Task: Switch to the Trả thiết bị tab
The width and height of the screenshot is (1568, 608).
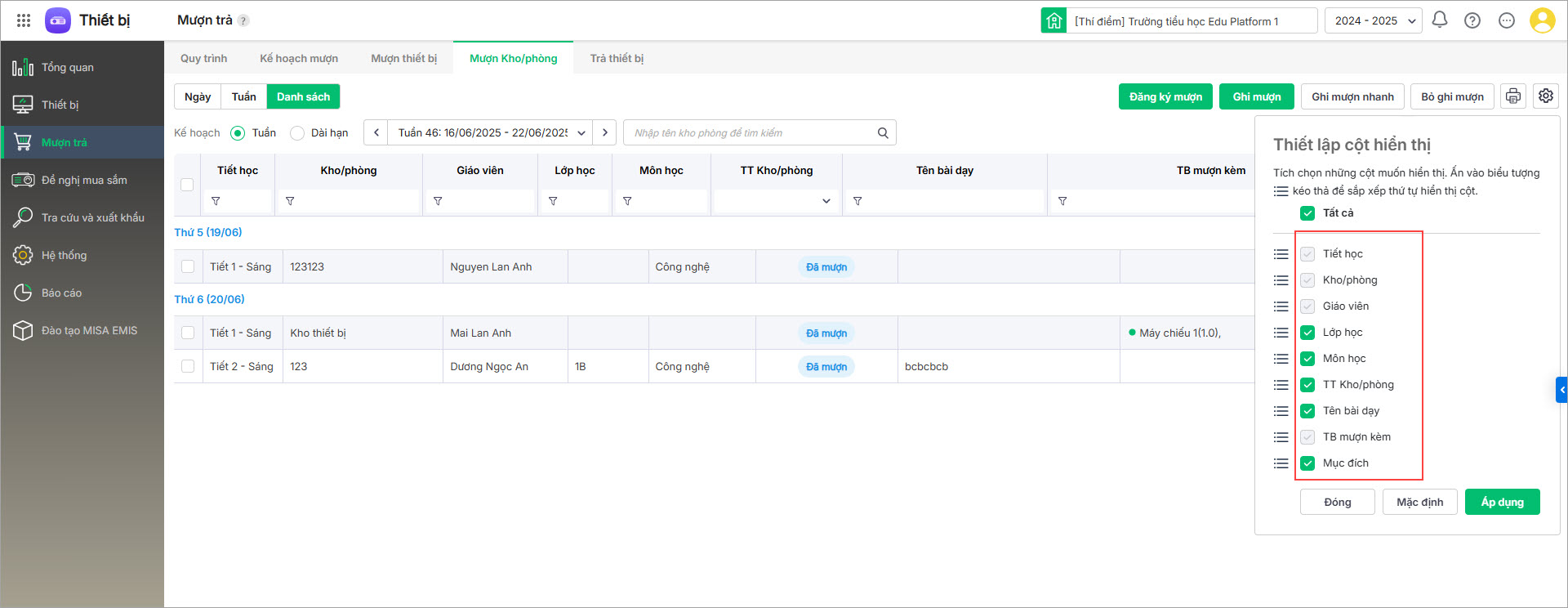Action: 617,59
